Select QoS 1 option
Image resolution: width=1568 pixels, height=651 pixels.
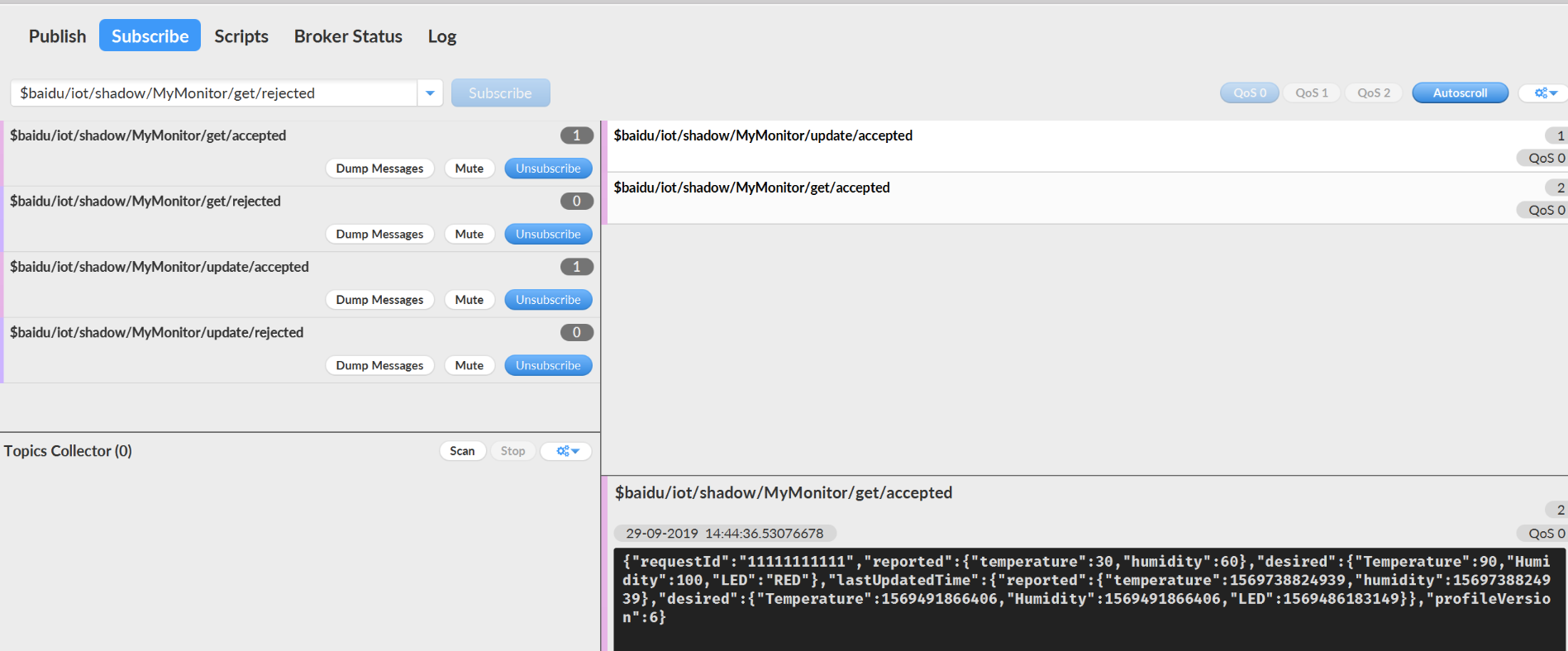point(1312,93)
